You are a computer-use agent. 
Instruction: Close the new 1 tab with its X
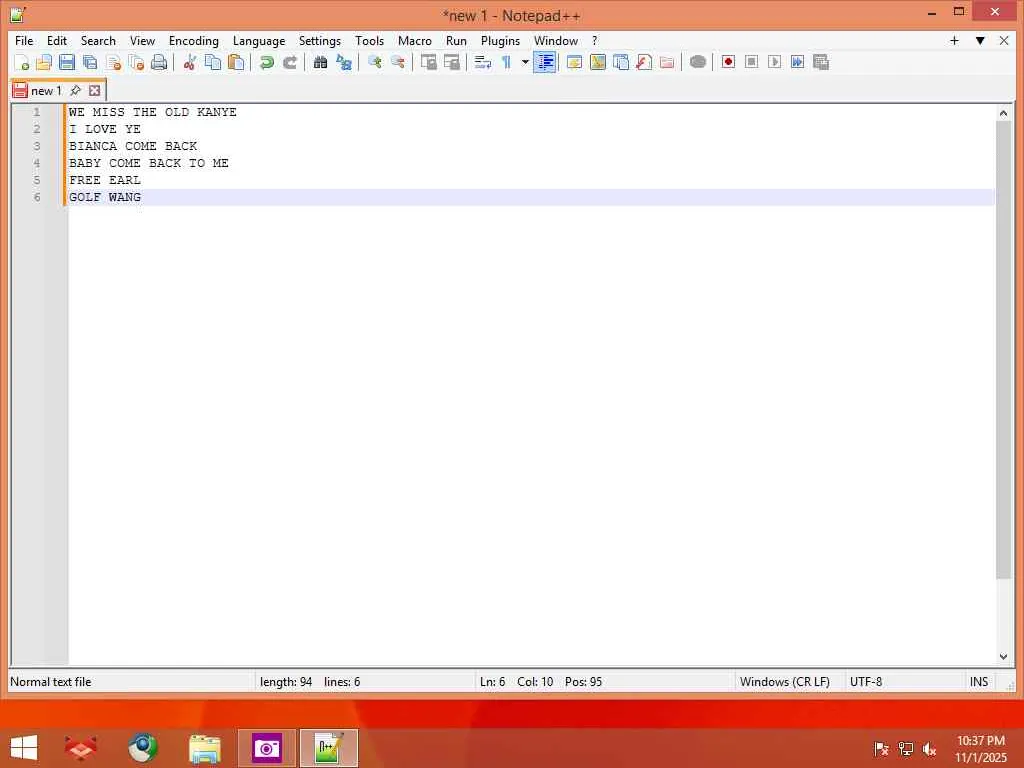95,90
